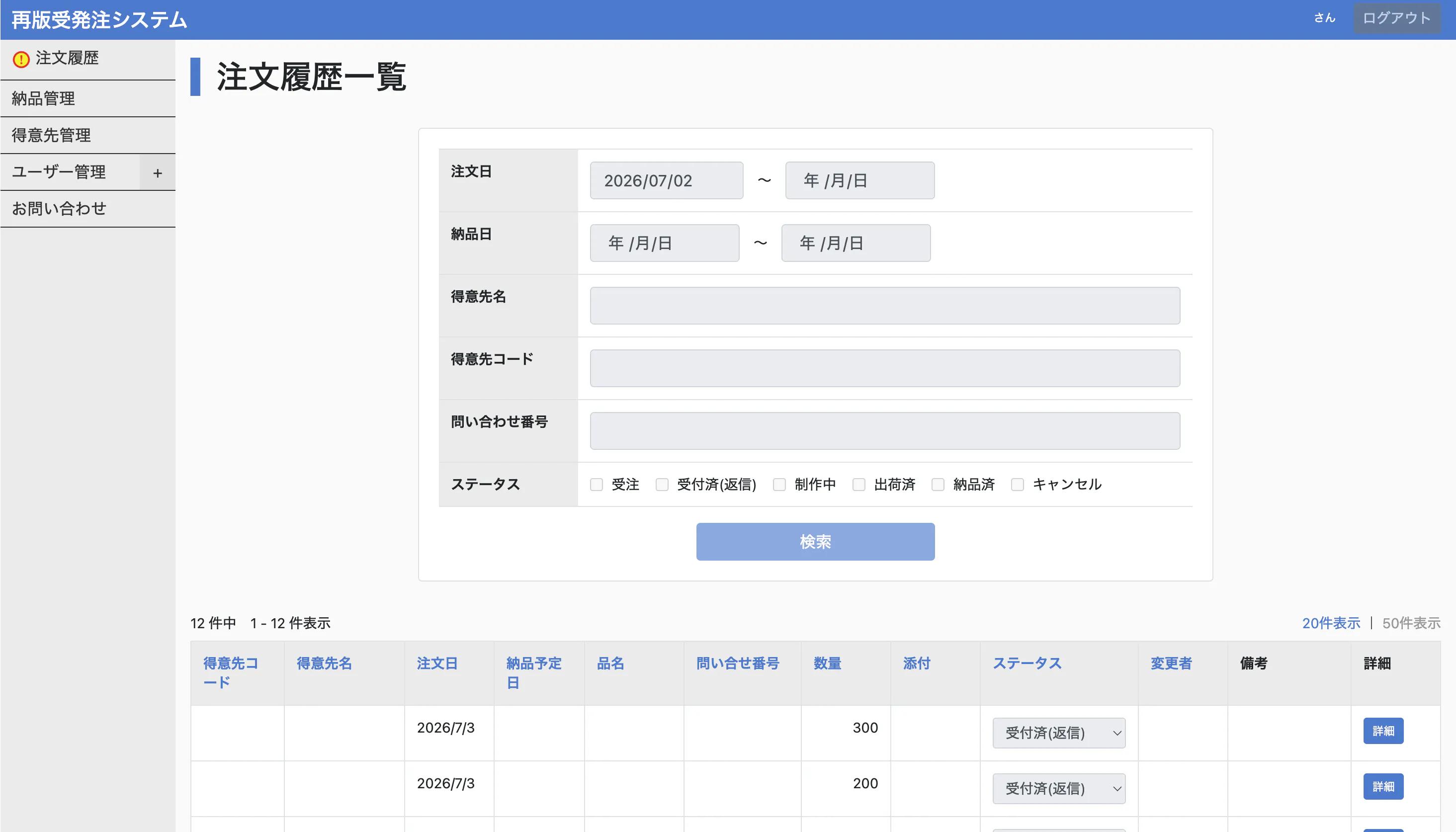This screenshot has height=832, width=1456.
Task: Click the 注文日 end date field
Action: click(860, 180)
